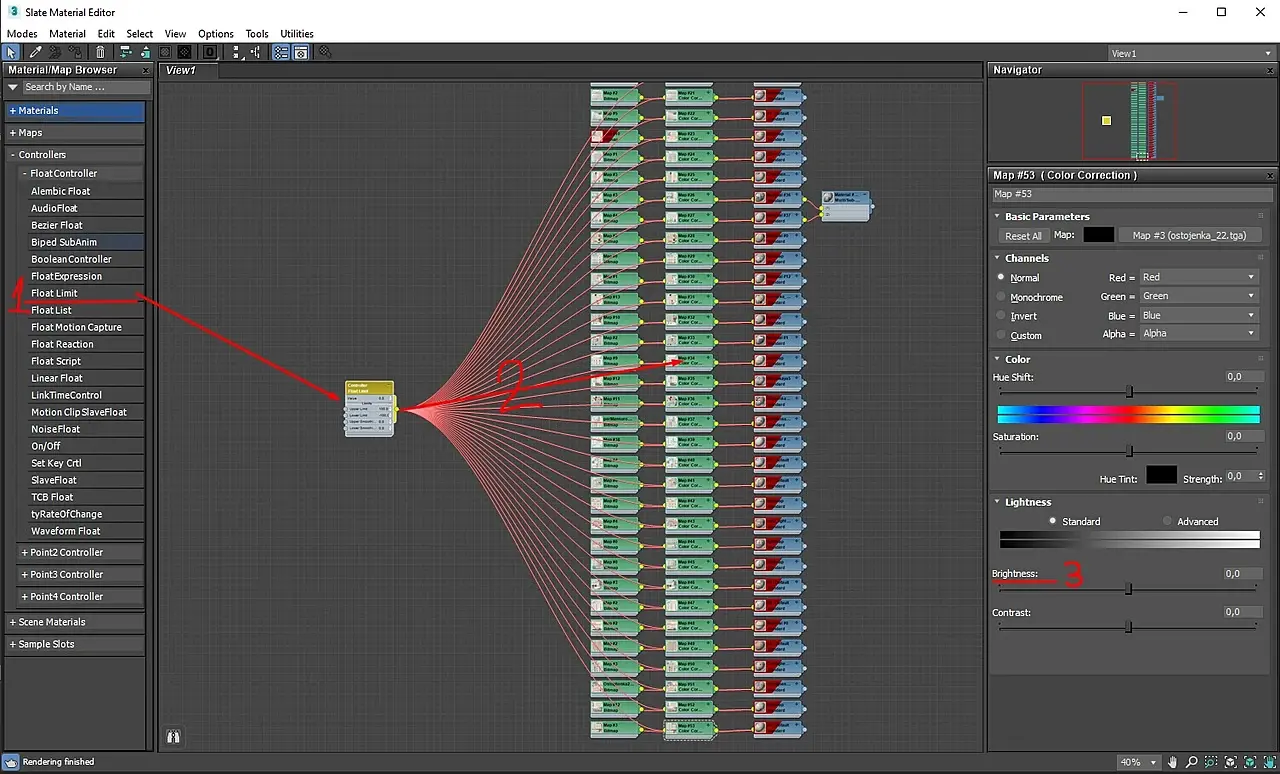
Task: Select the eyedropper Pick Material tool
Action: (x=35, y=52)
